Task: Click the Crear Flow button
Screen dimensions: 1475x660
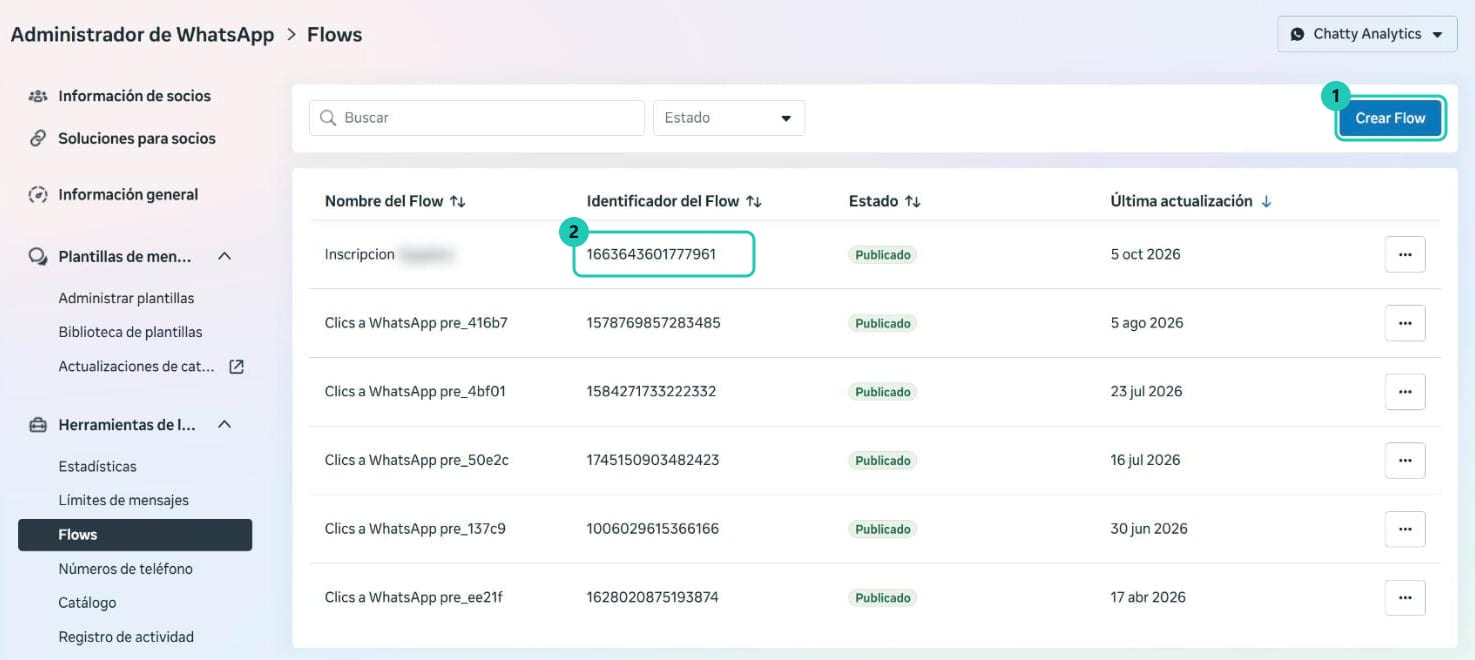Action: click(1390, 118)
